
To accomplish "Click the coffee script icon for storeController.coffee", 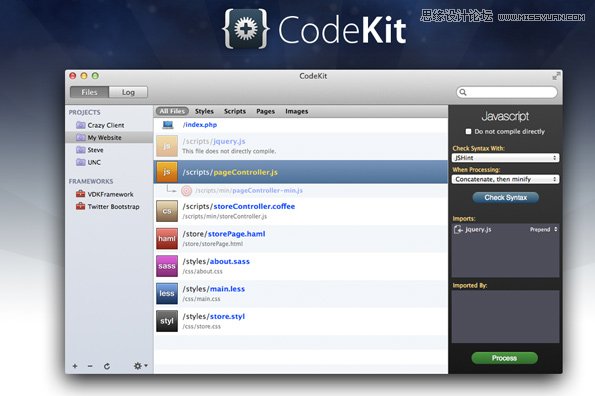I will pos(167,211).
